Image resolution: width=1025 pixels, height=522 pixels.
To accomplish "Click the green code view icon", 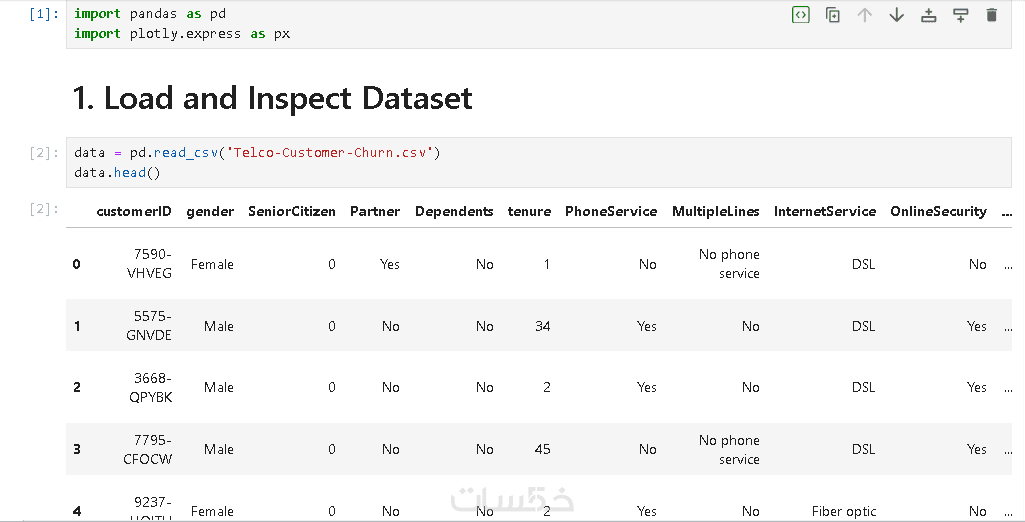I will pyautogui.click(x=800, y=15).
